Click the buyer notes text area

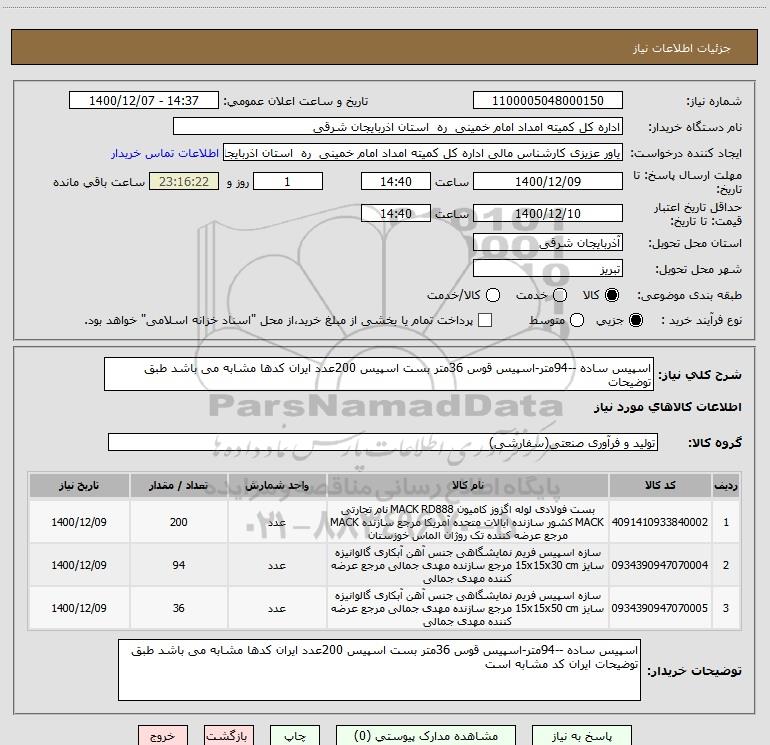click(379, 670)
